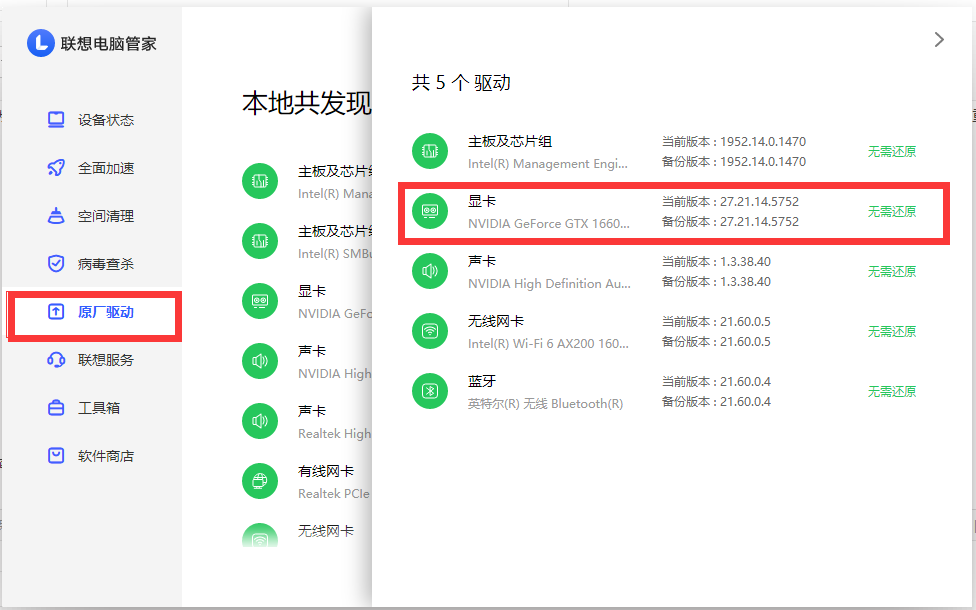Click the 有线网卡 title in local list

[326, 471]
